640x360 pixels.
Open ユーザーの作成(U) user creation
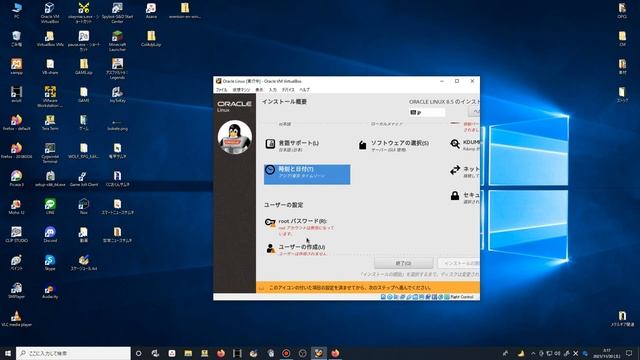(x=296, y=249)
